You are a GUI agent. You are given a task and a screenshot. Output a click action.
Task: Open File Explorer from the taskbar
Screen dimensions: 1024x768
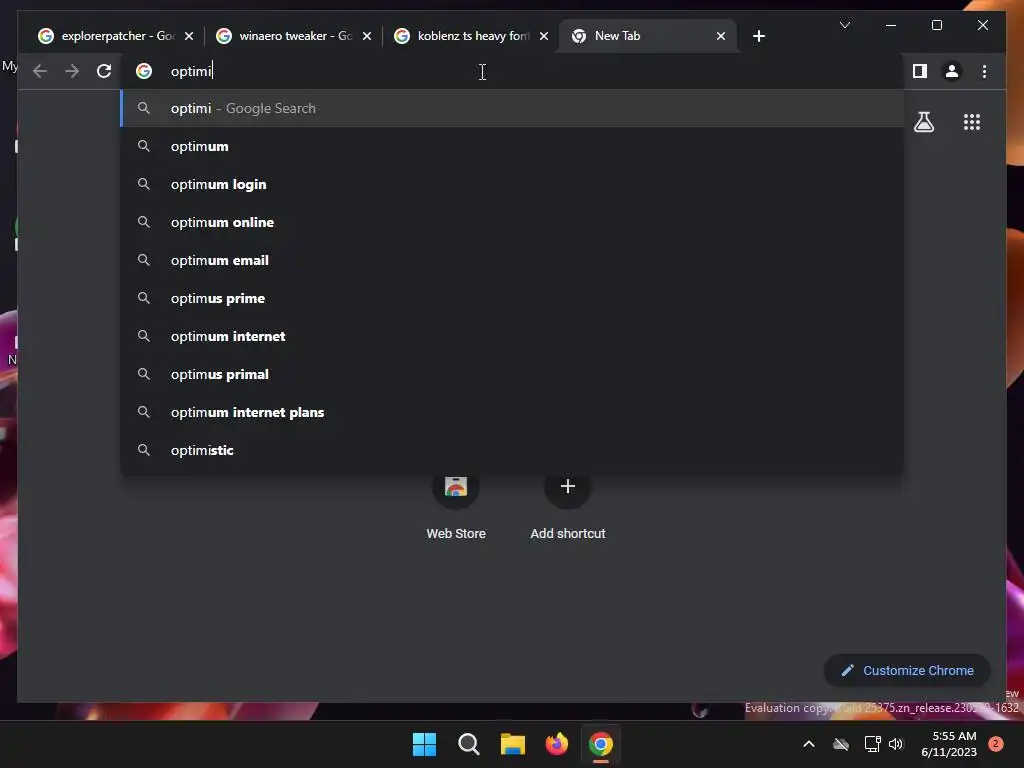(x=513, y=744)
